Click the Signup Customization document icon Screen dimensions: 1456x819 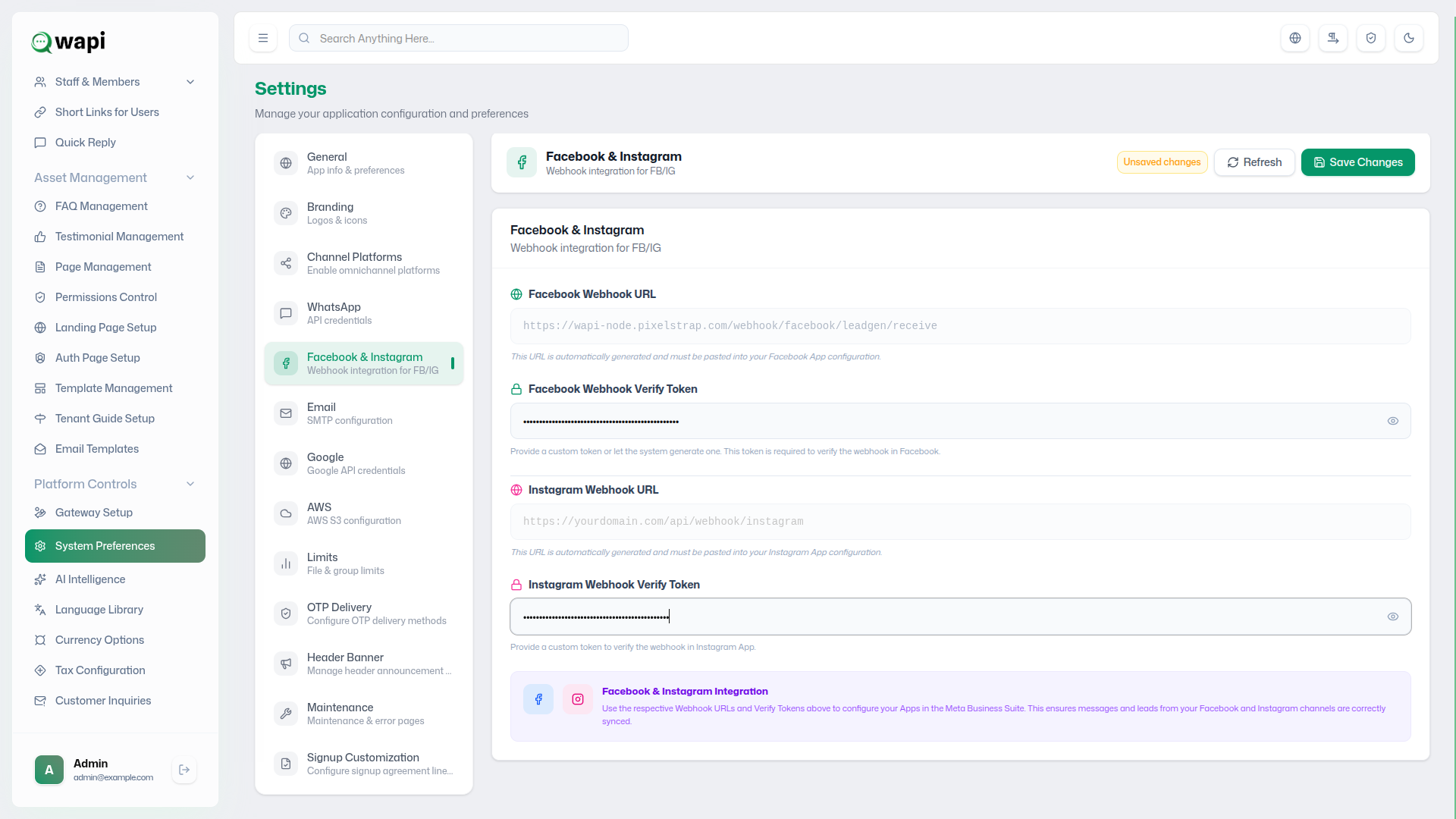286,764
